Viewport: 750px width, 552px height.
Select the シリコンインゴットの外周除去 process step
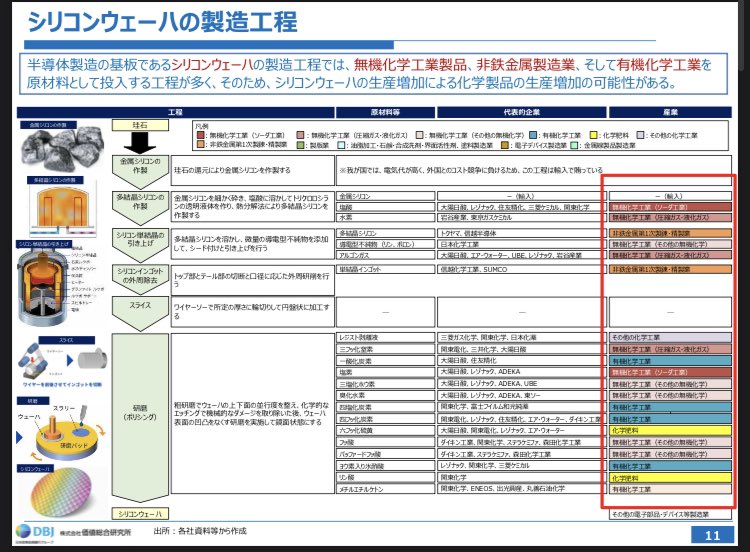click(x=140, y=279)
